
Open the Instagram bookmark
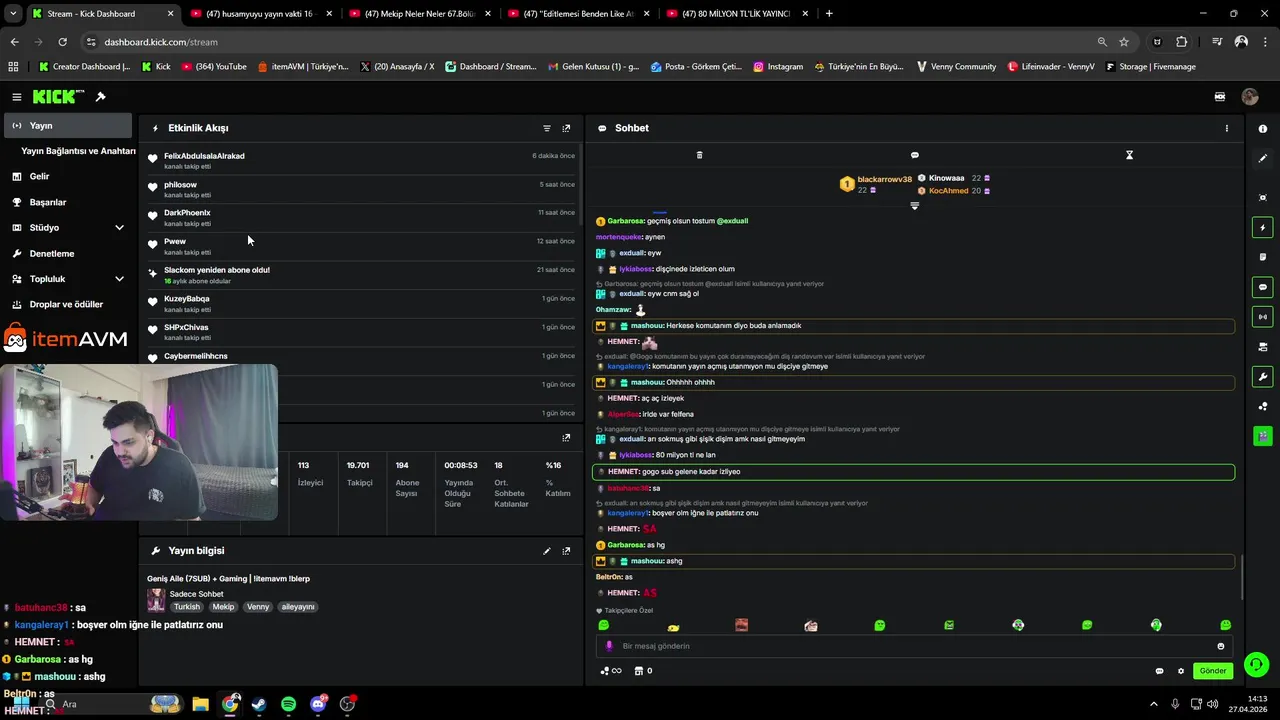pyautogui.click(x=778, y=67)
